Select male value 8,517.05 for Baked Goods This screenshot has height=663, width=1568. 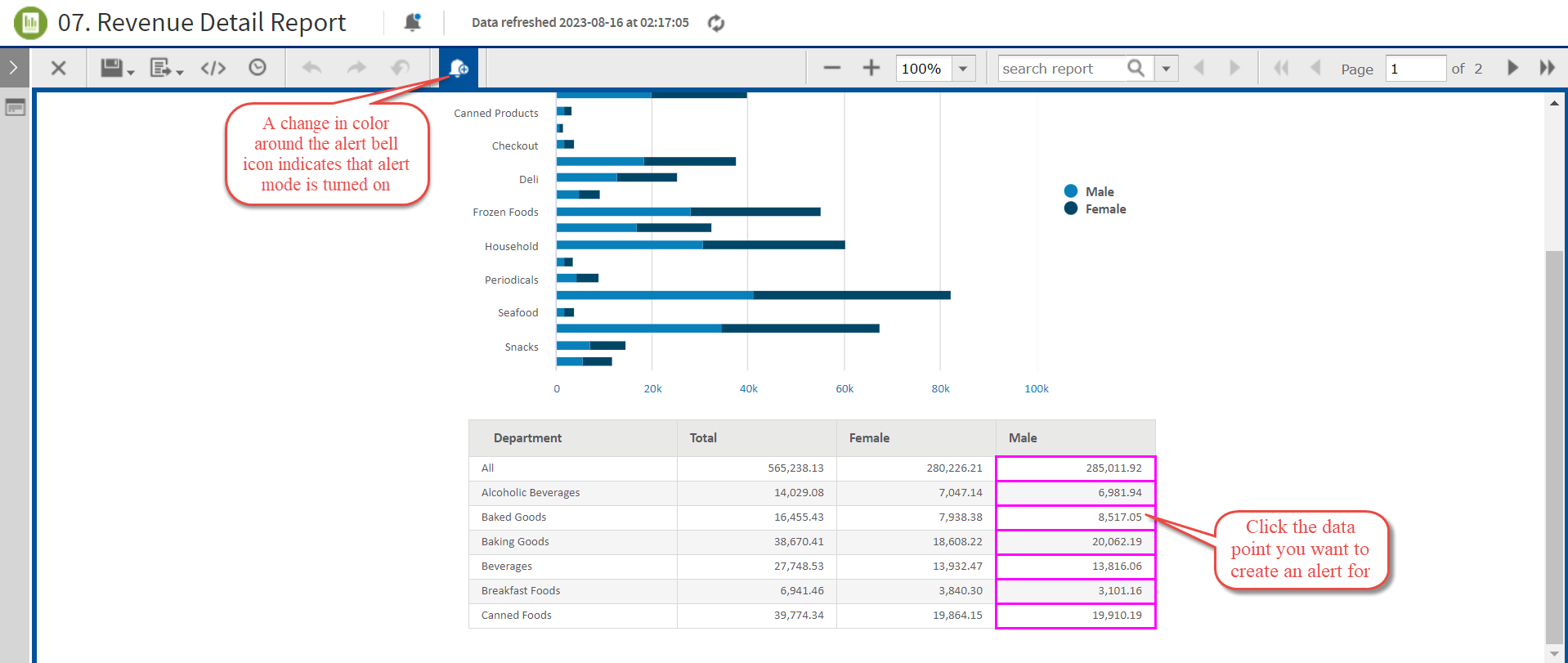tap(1076, 517)
